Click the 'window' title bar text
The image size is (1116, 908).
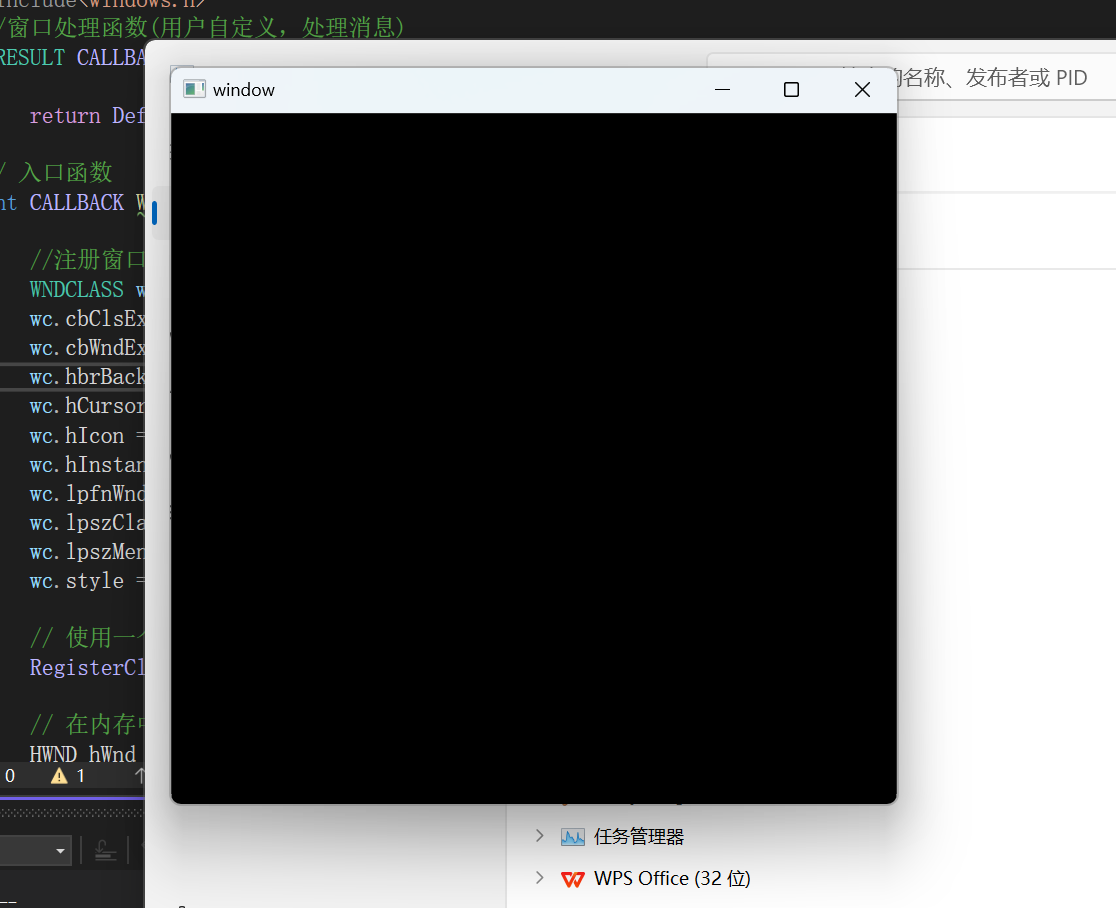244,90
